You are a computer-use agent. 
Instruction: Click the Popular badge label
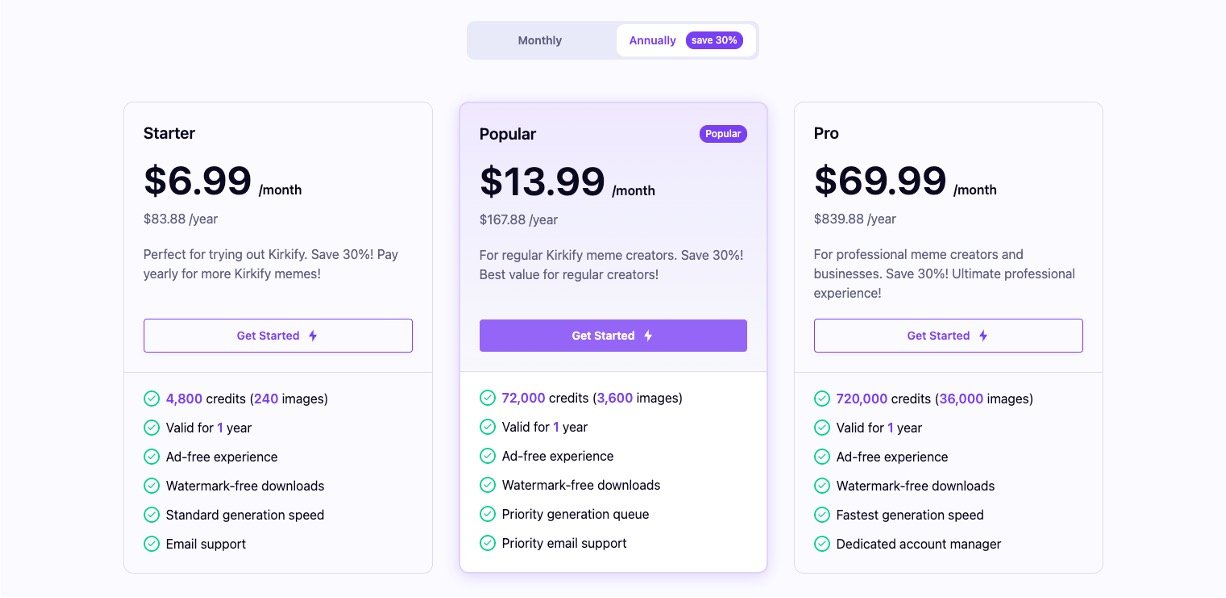(x=723, y=134)
